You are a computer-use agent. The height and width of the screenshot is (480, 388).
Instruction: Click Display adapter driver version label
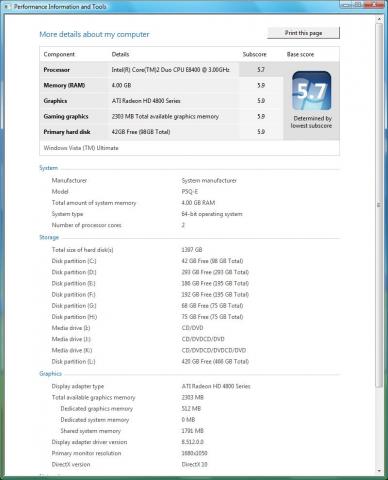point(89,442)
